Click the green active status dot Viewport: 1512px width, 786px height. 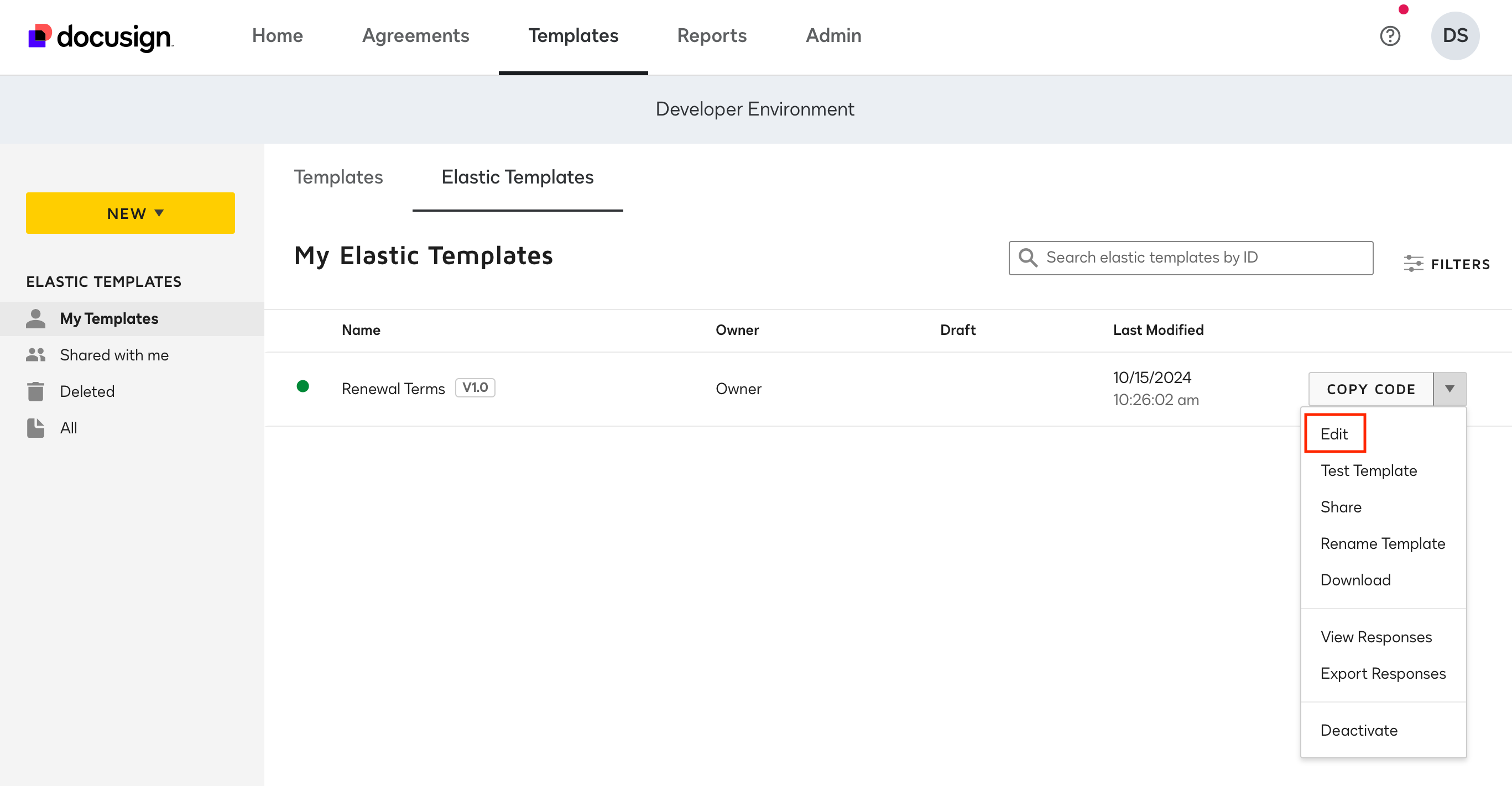tap(303, 386)
